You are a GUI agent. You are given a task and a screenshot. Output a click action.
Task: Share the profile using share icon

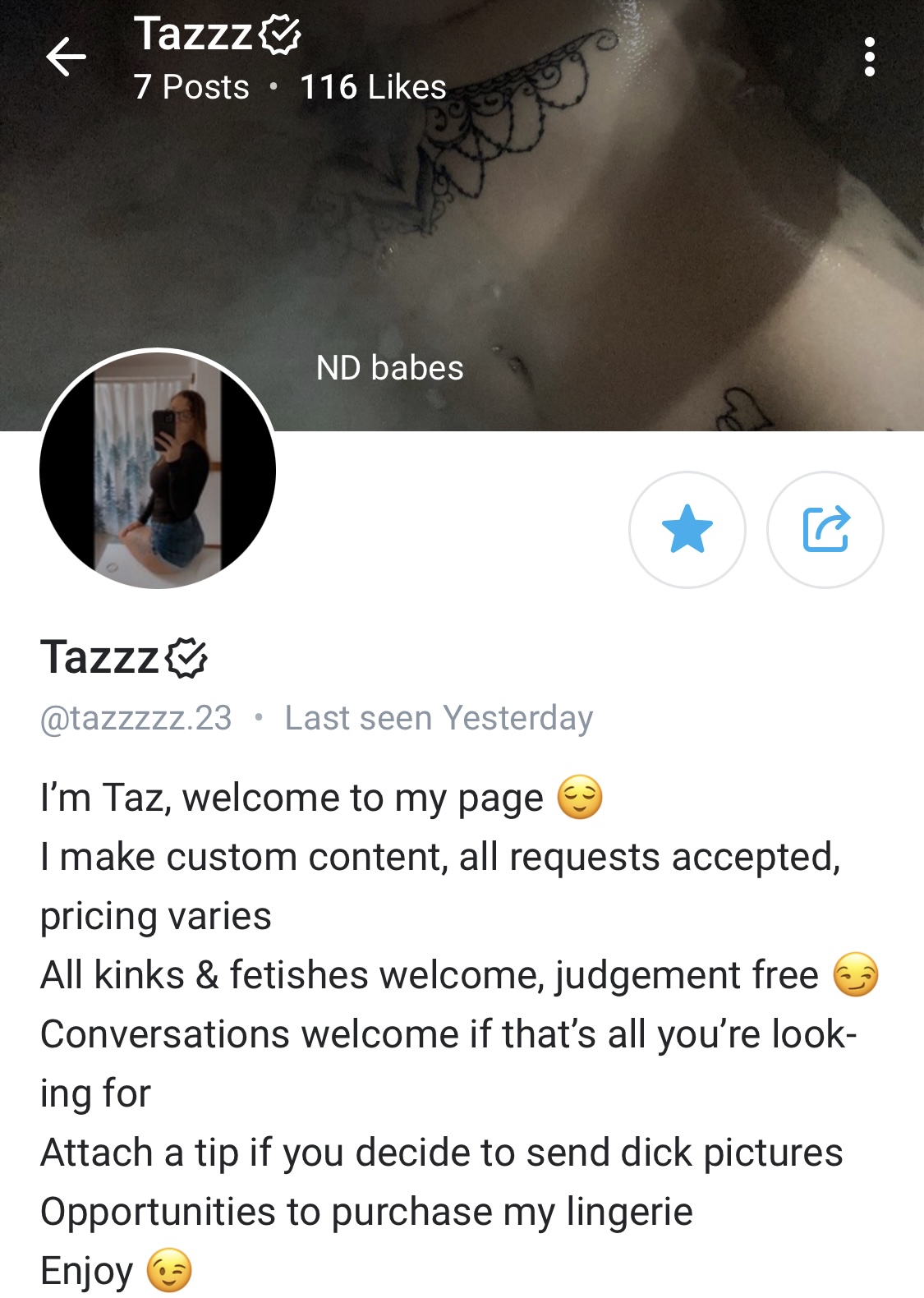tap(825, 530)
